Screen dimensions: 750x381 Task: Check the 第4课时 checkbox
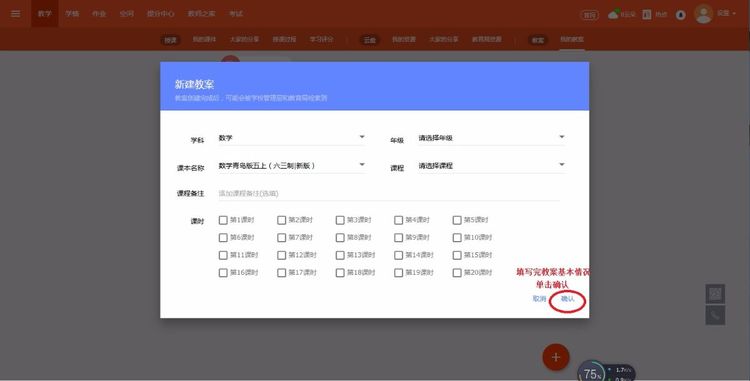398,220
